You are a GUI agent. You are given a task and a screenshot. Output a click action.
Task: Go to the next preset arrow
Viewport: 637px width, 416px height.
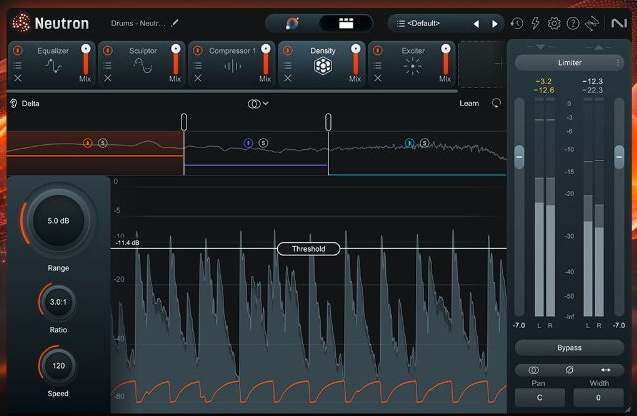pos(494,24)
